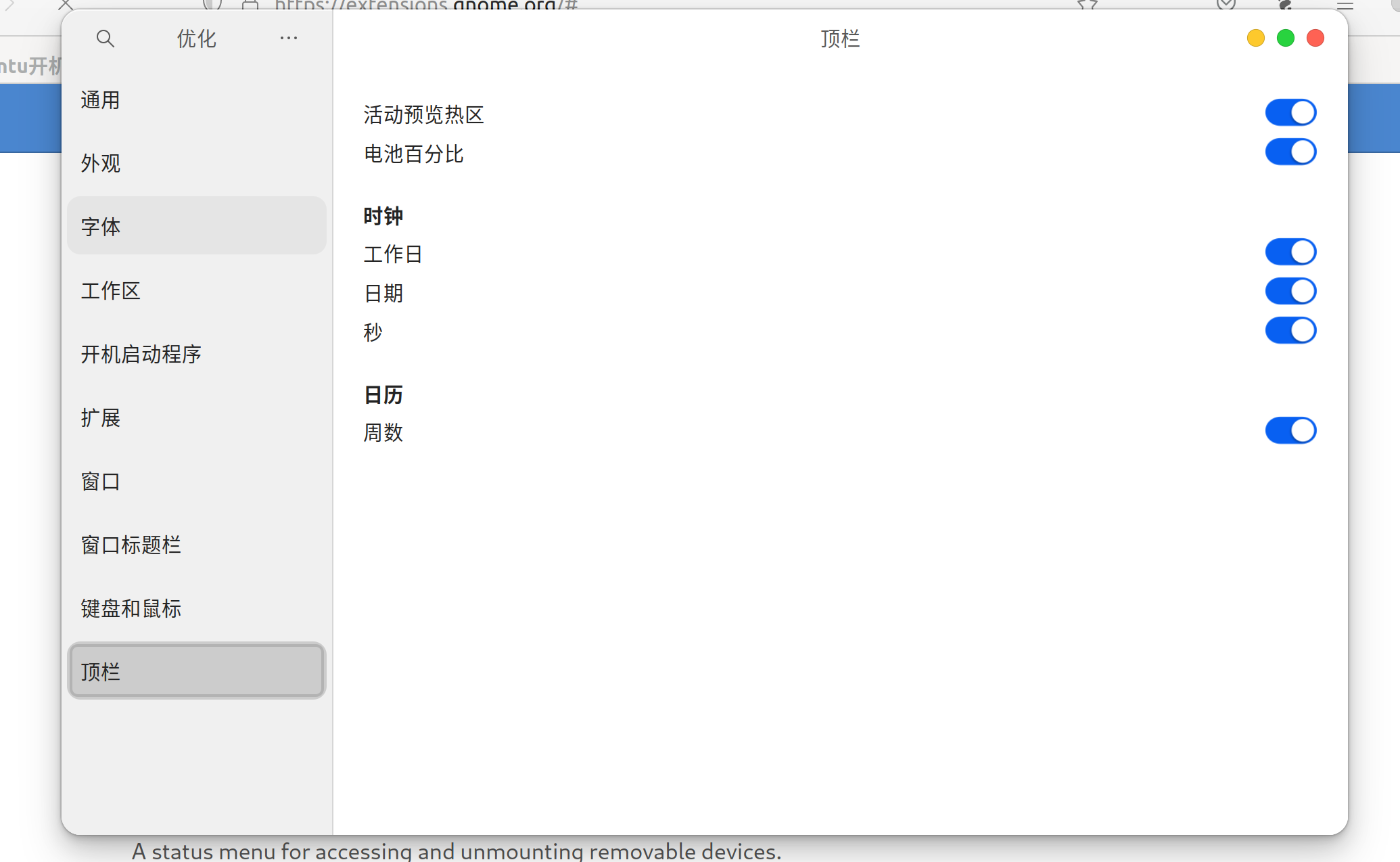This screenshot has width=1400, height=862.
Task: Disable the 活动预览热区 hot corner switch
Action: click(x=1290, y=113)
